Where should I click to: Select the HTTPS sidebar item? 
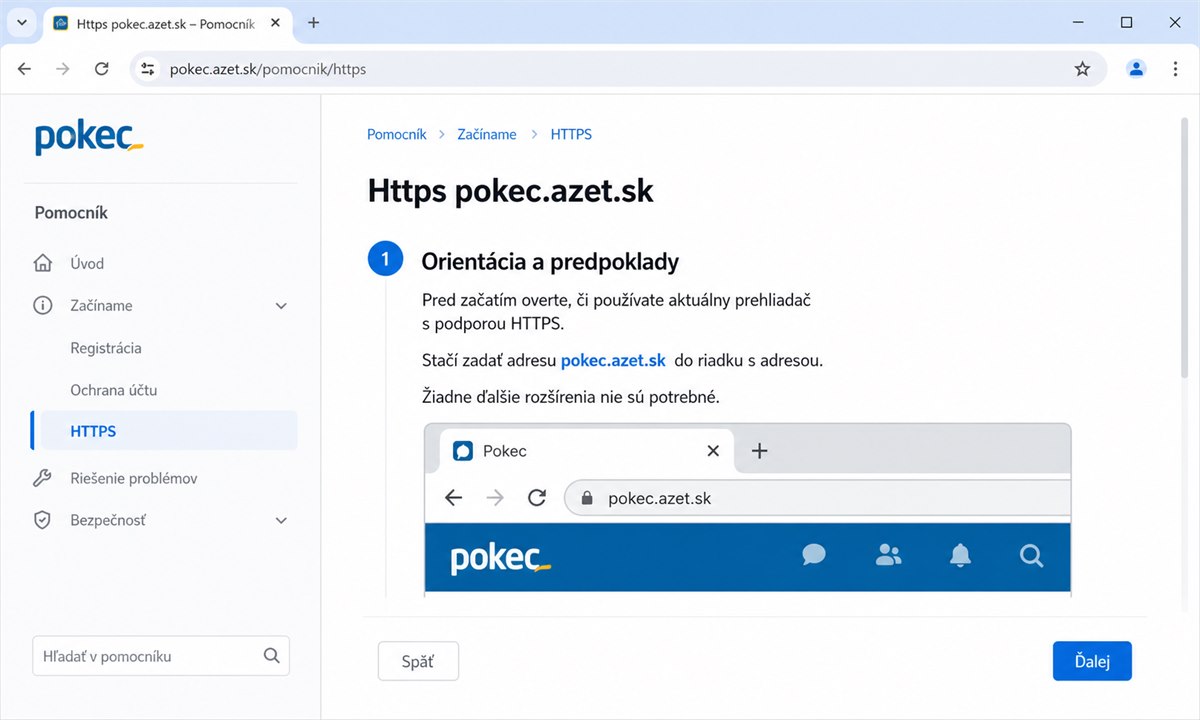click(x=164, y=432)
